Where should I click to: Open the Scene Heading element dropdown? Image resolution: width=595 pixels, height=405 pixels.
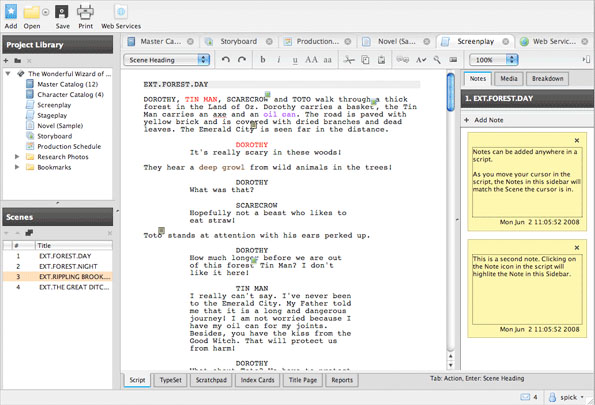click(167, 60)
